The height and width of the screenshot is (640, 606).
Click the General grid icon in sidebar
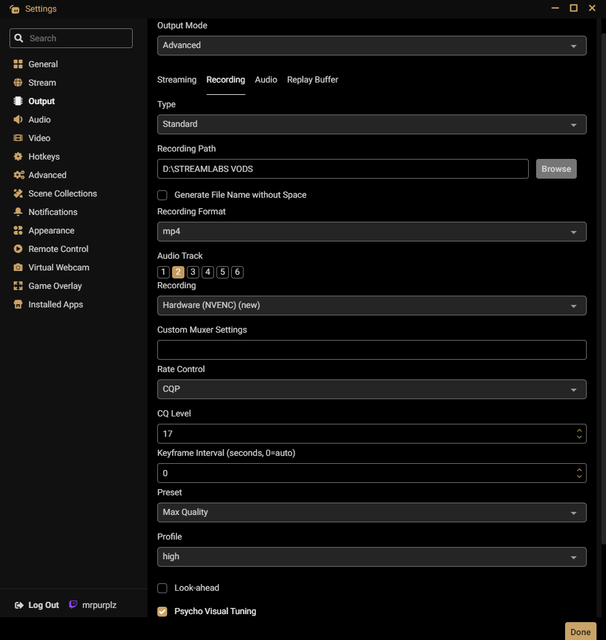[x=18, y=64]
